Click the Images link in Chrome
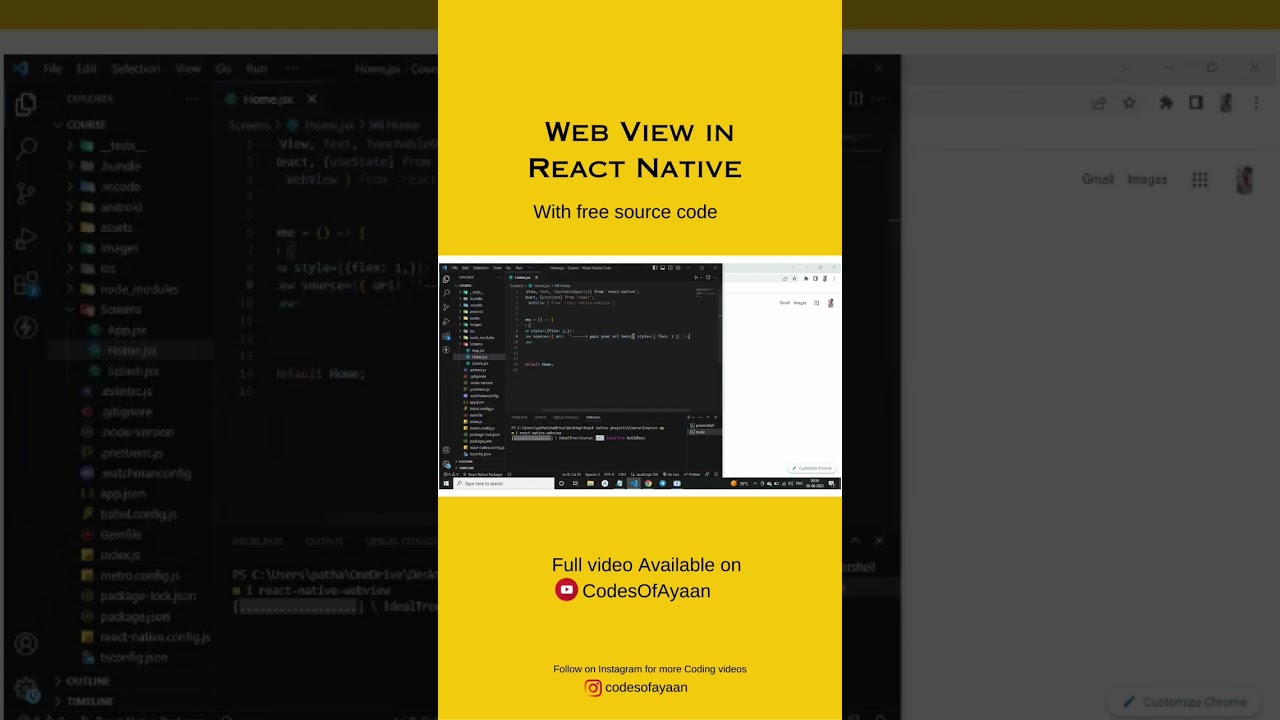The image size is (1280, 720). pyautogui.click(x=800, y=303)
